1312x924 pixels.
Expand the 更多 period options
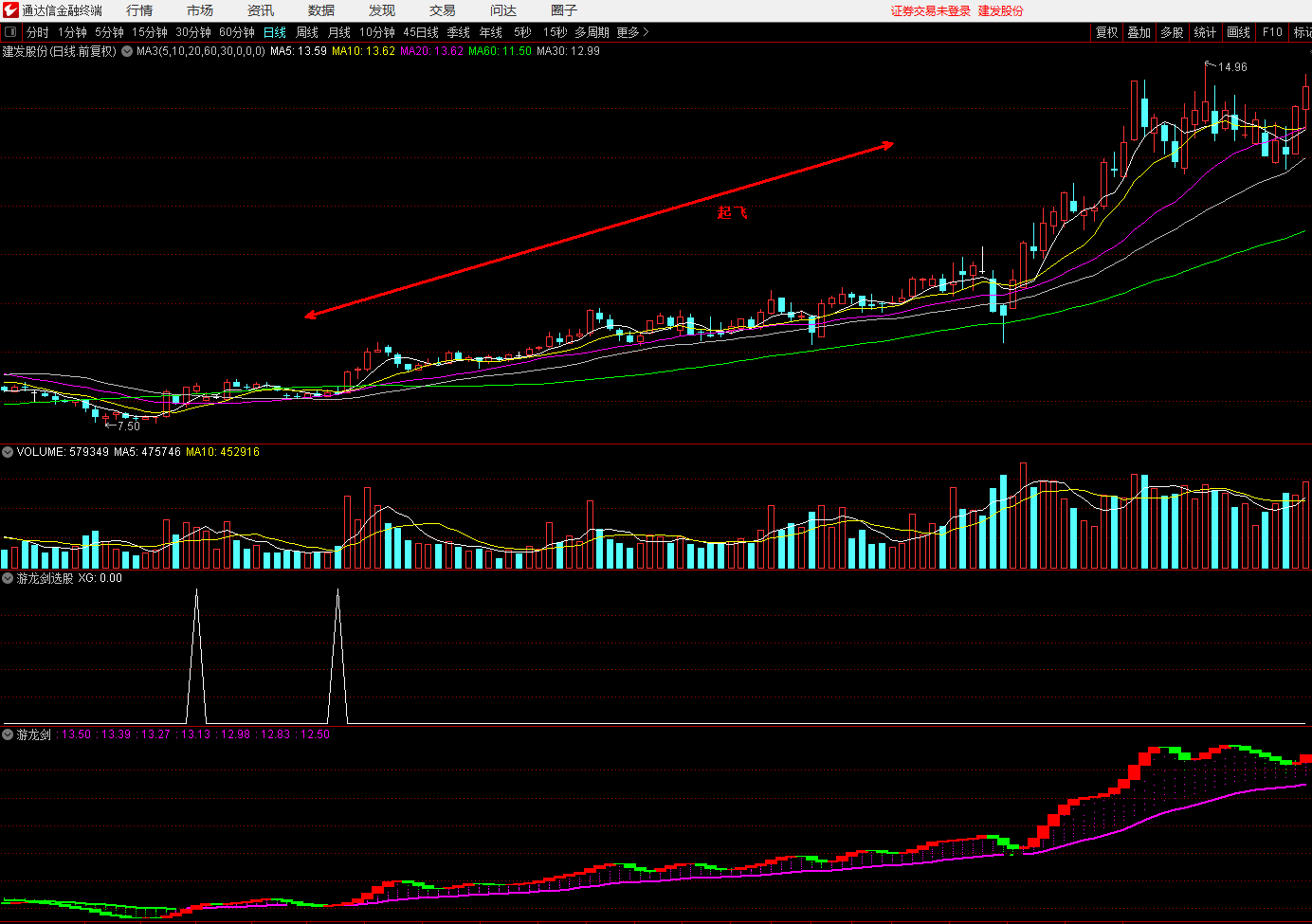coord(633,32)
